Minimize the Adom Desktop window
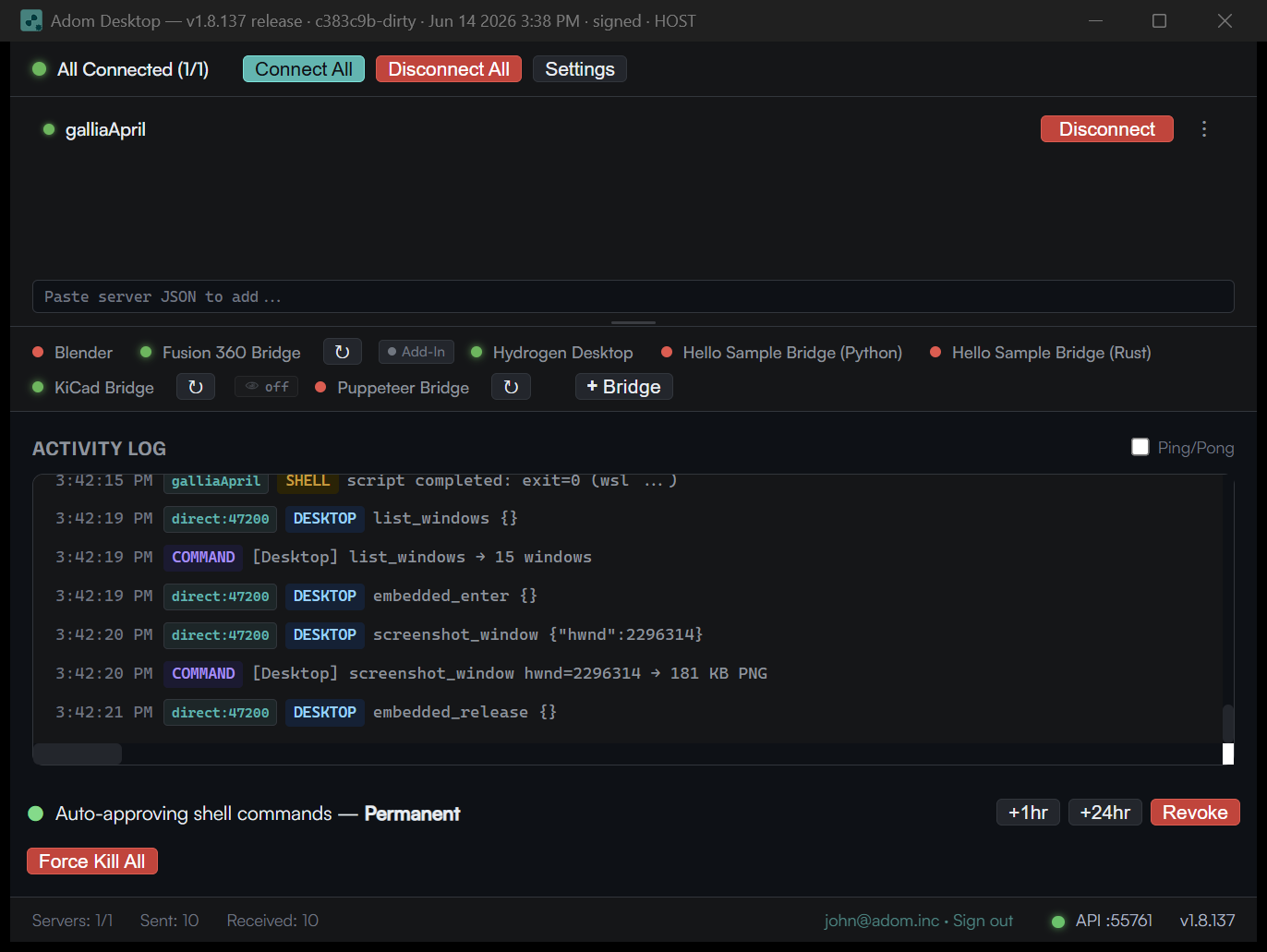 [x=1095, y=20]
